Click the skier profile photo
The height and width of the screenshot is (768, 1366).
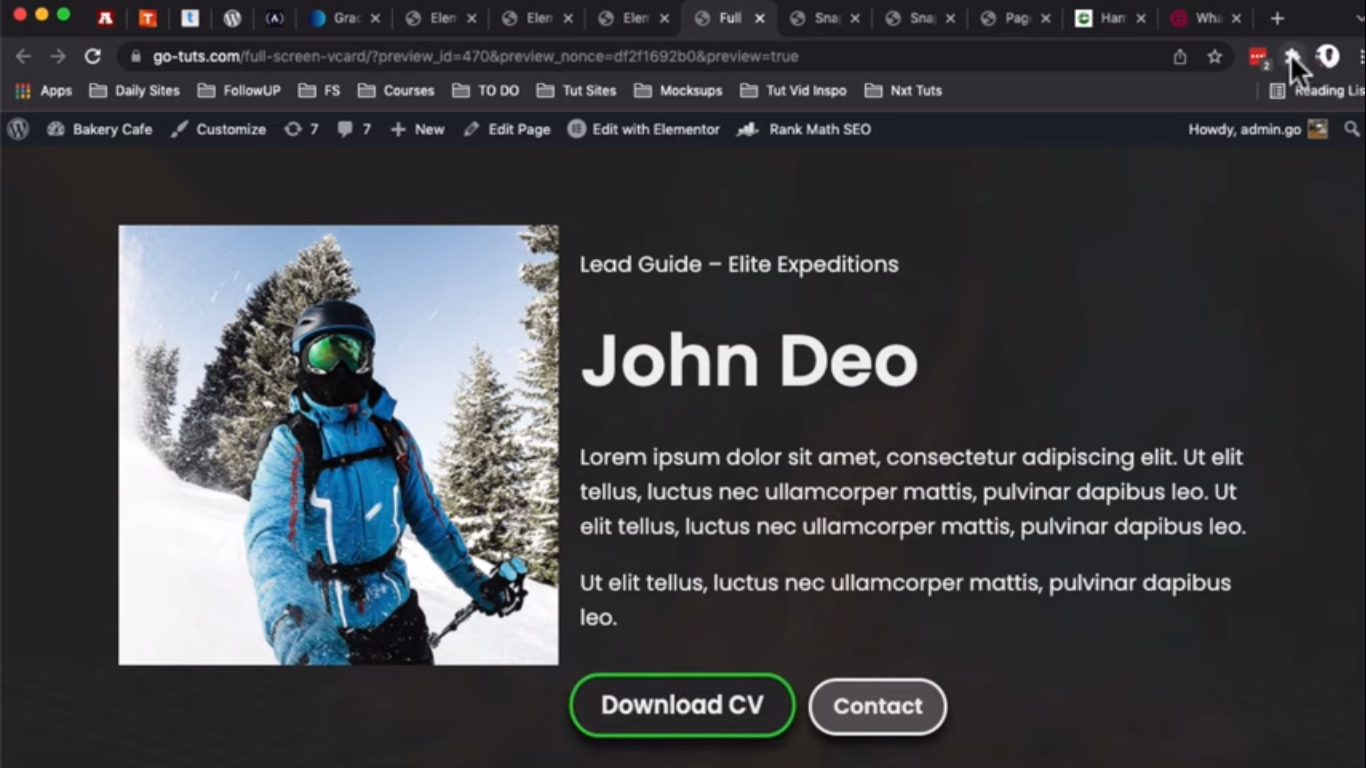click(x=338, y=444)
